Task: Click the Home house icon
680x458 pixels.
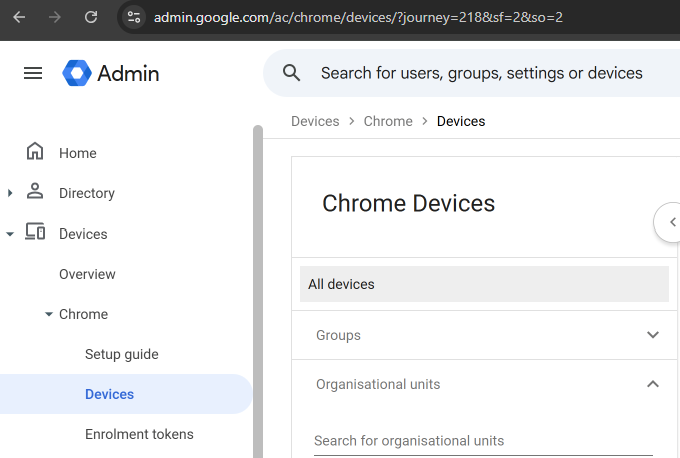Action: (35, 153)
